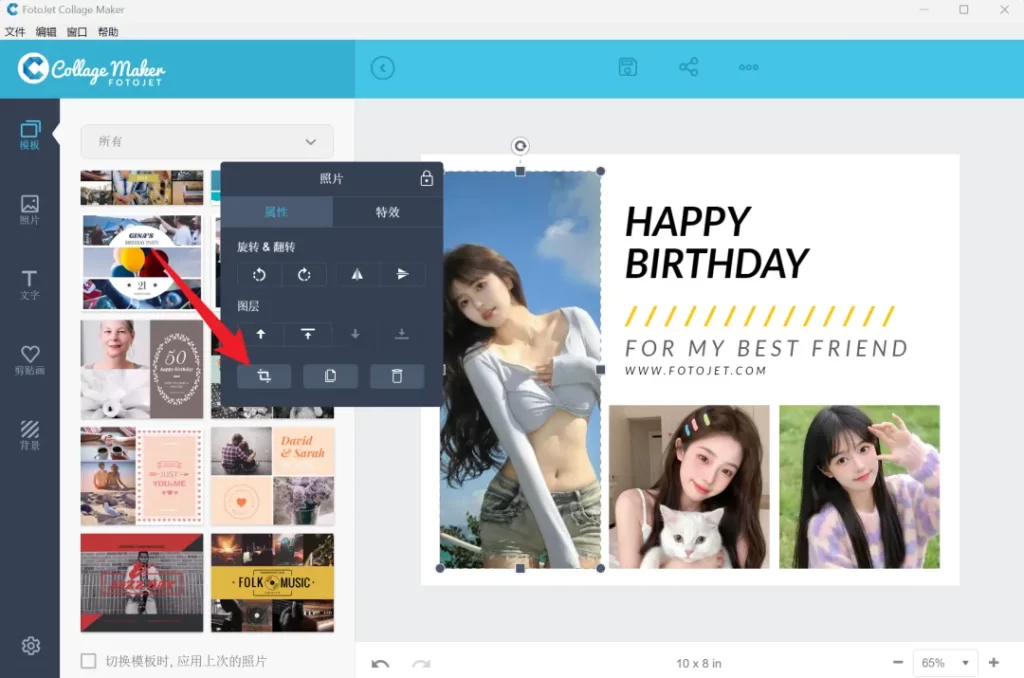Bring photo layer forward one step

(260, 334)
